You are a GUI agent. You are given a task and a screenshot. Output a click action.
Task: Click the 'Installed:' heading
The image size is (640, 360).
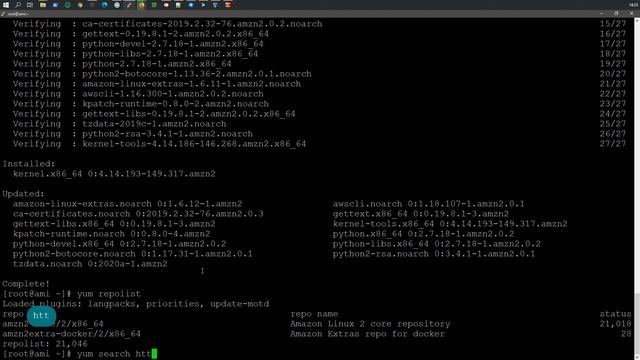click(29, 164)
